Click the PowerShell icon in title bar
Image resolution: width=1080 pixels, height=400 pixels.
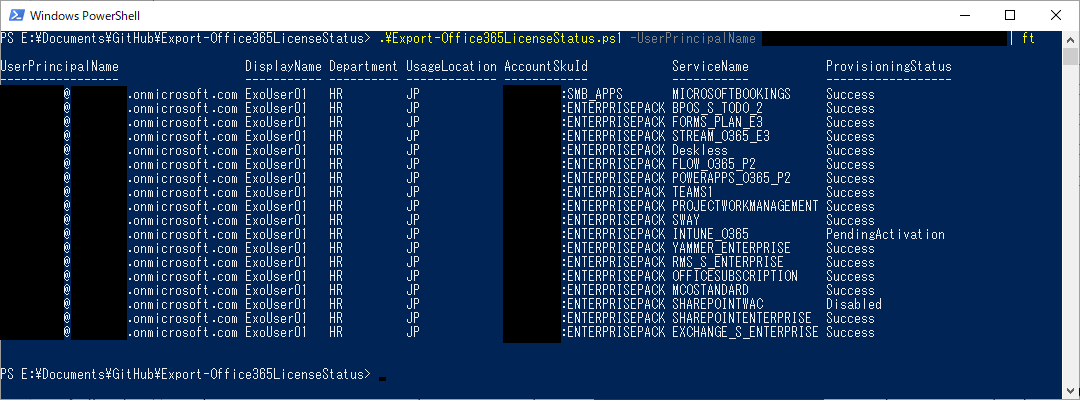16,14
